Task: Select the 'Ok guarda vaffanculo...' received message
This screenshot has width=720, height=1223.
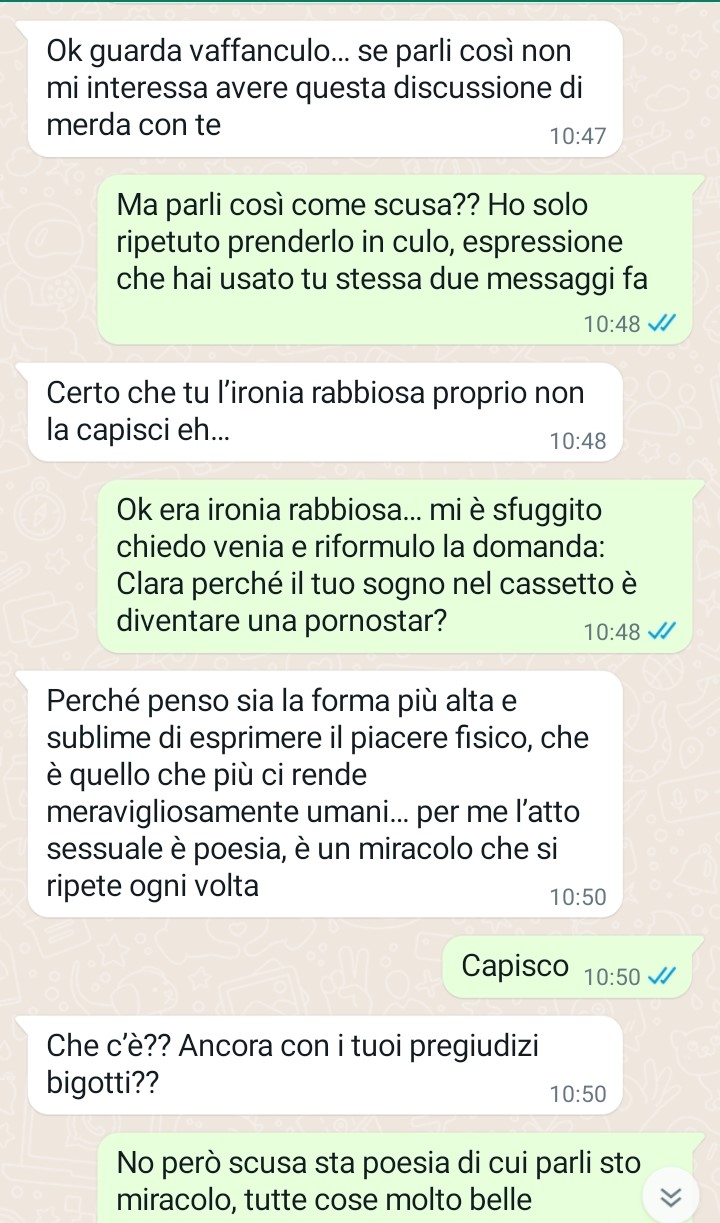Action: [x=324, y=89]
